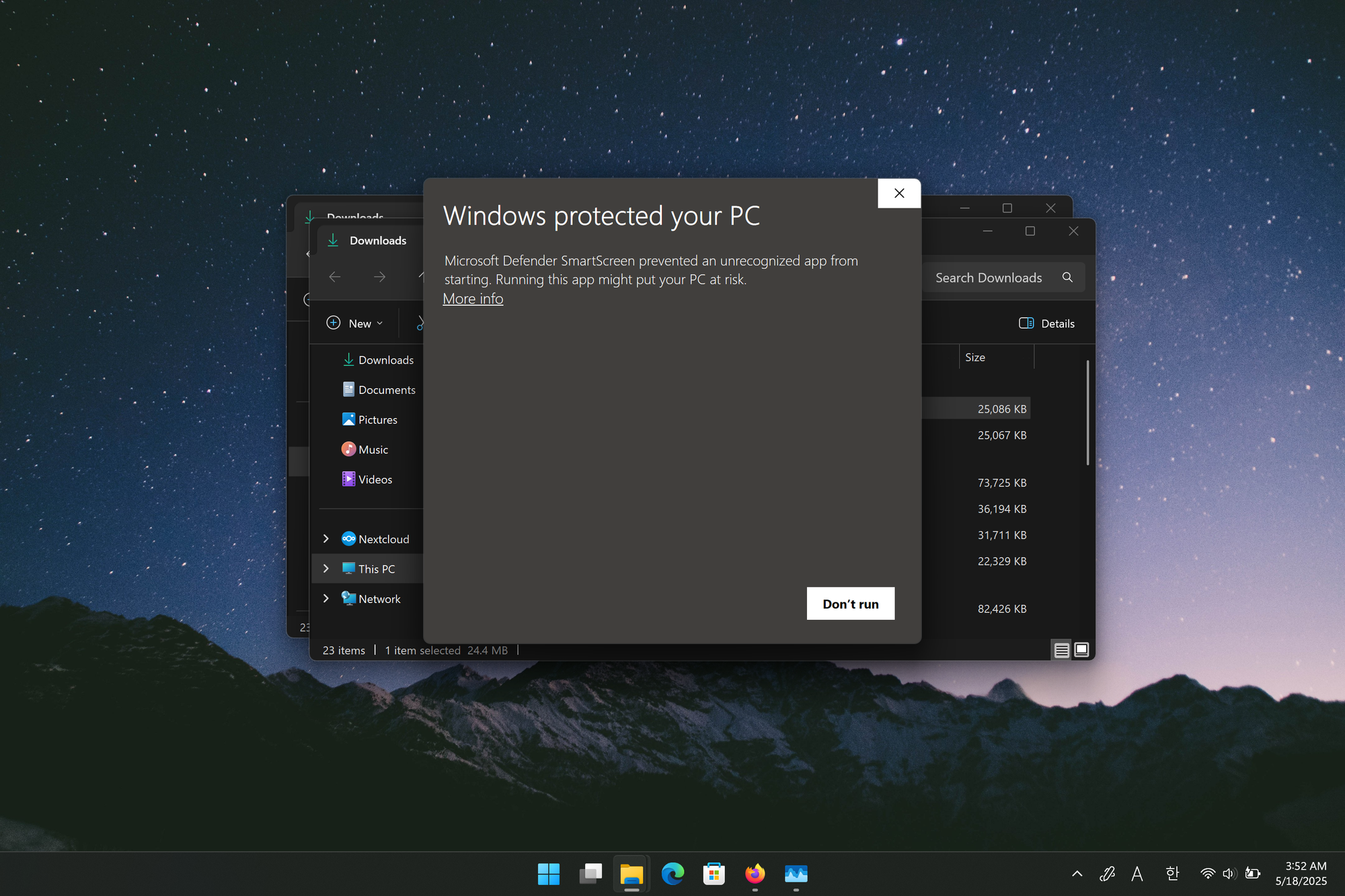Select the file sized 73,725 KB
1345x896 pixels.
click(1002, 483)
